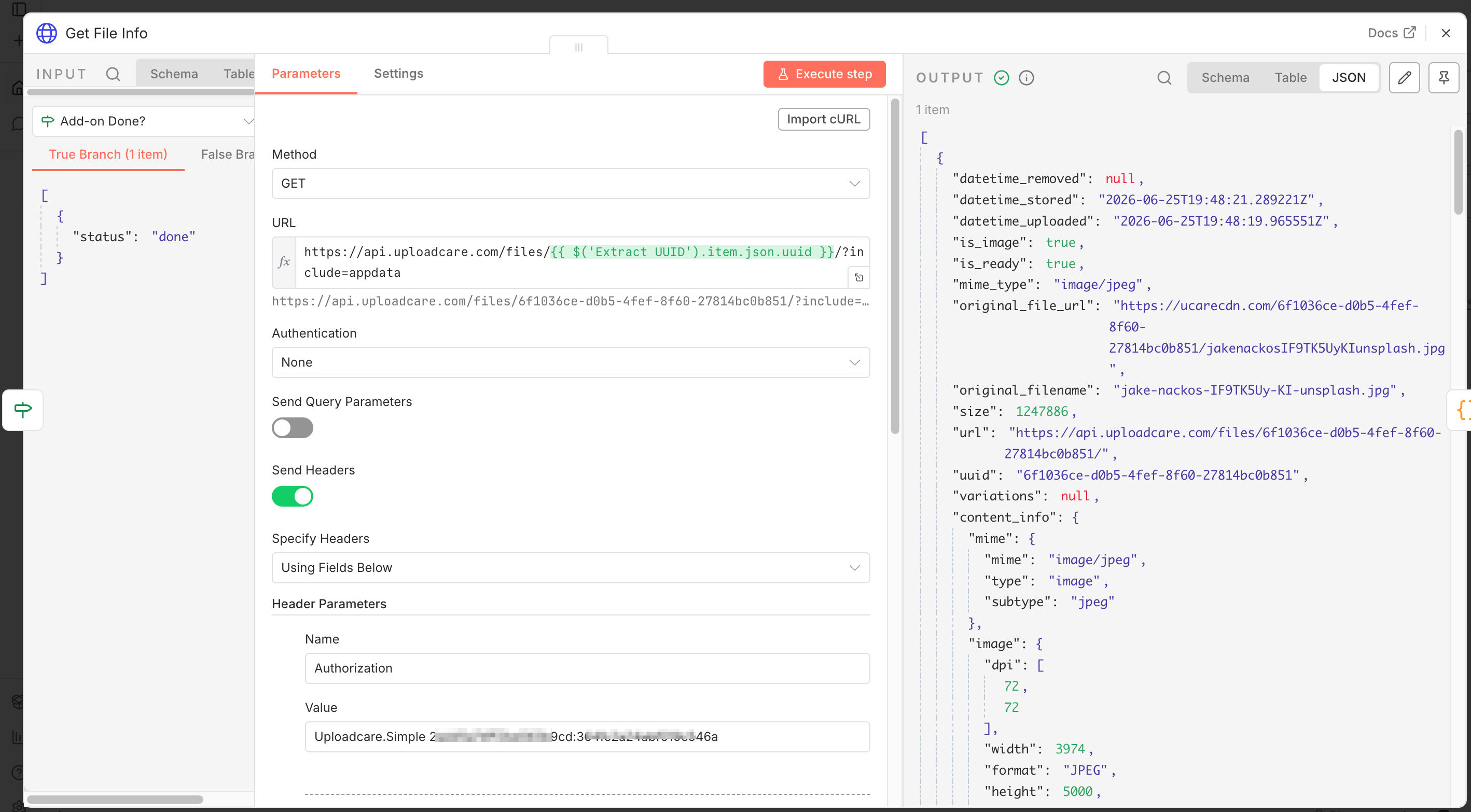
Task: Switch input view to Schema
Action: pyautogui.click(x=174, y=74)
